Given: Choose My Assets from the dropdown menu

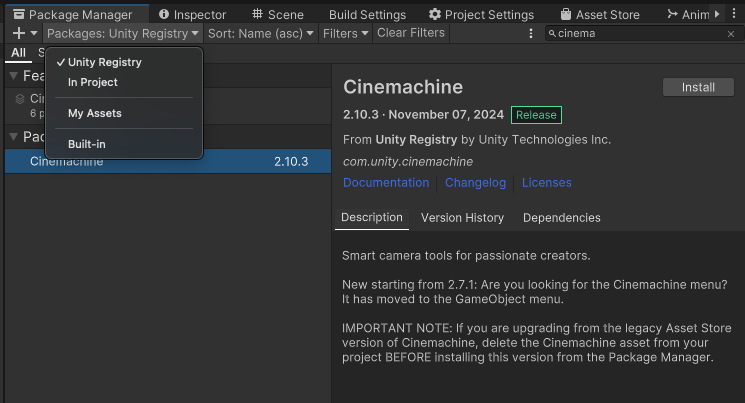Looking at the screenshot, I should 124,113.
